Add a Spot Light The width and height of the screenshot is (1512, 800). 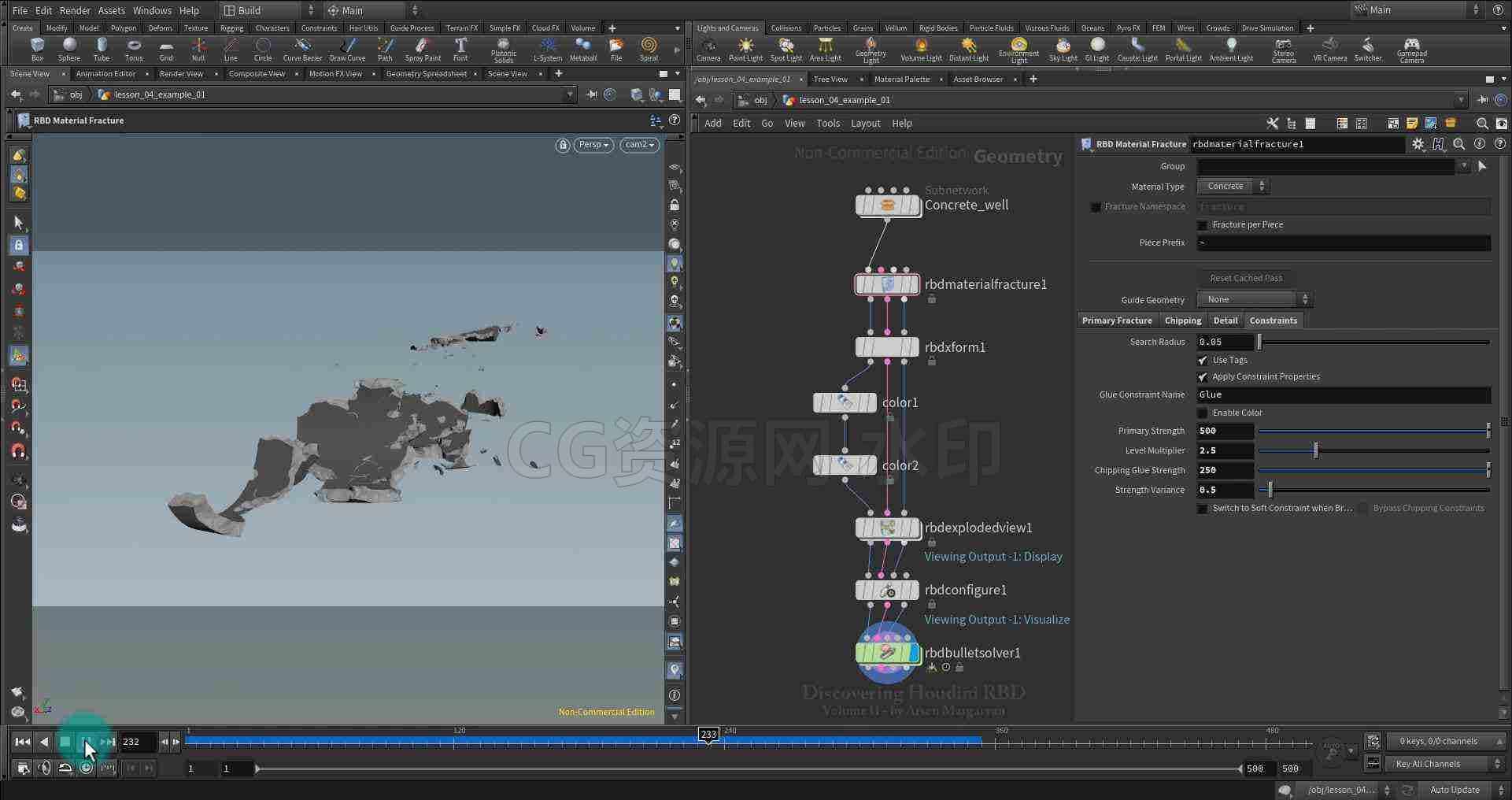pyautogui.click(x=786, y=49)
